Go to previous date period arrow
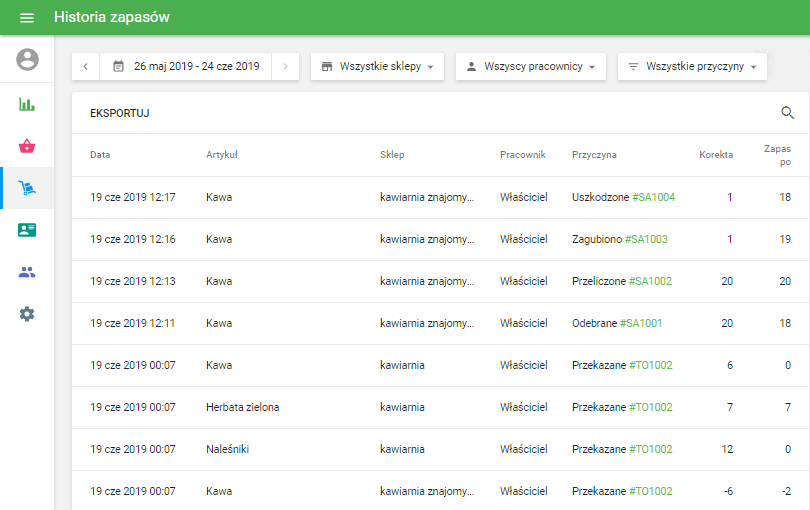Image resolution: width=810 pixels, height=510 pixels. coord(85,67)
